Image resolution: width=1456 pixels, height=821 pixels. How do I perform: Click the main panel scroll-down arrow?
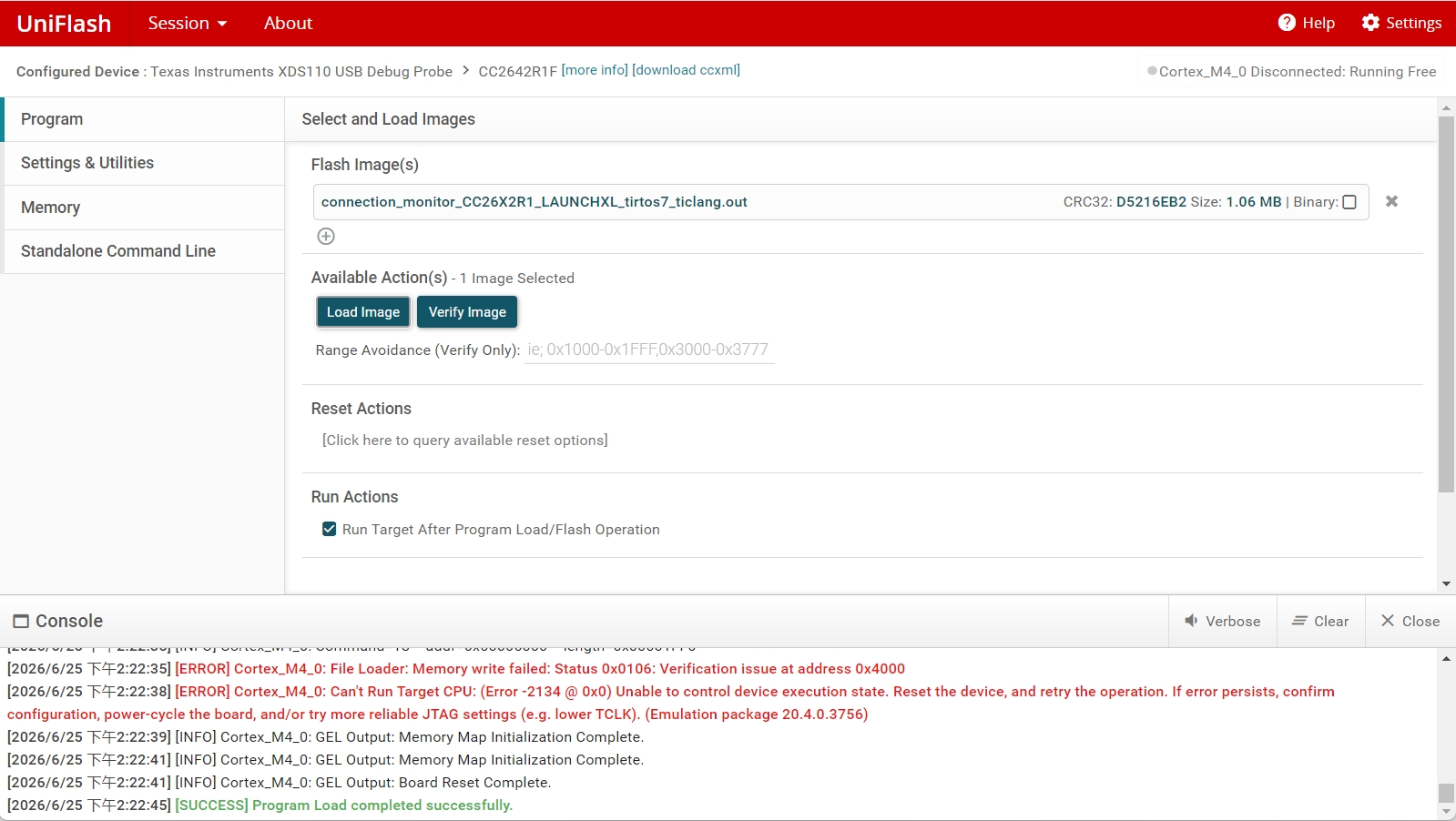point(1446,584)
